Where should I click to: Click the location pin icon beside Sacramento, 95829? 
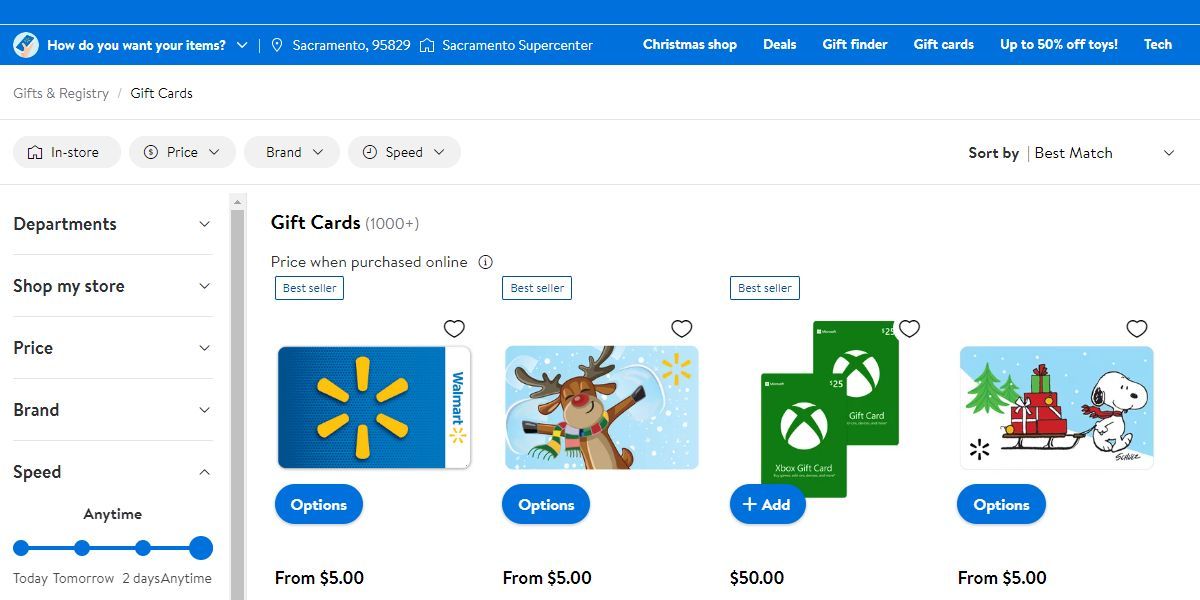pos(277,45)
